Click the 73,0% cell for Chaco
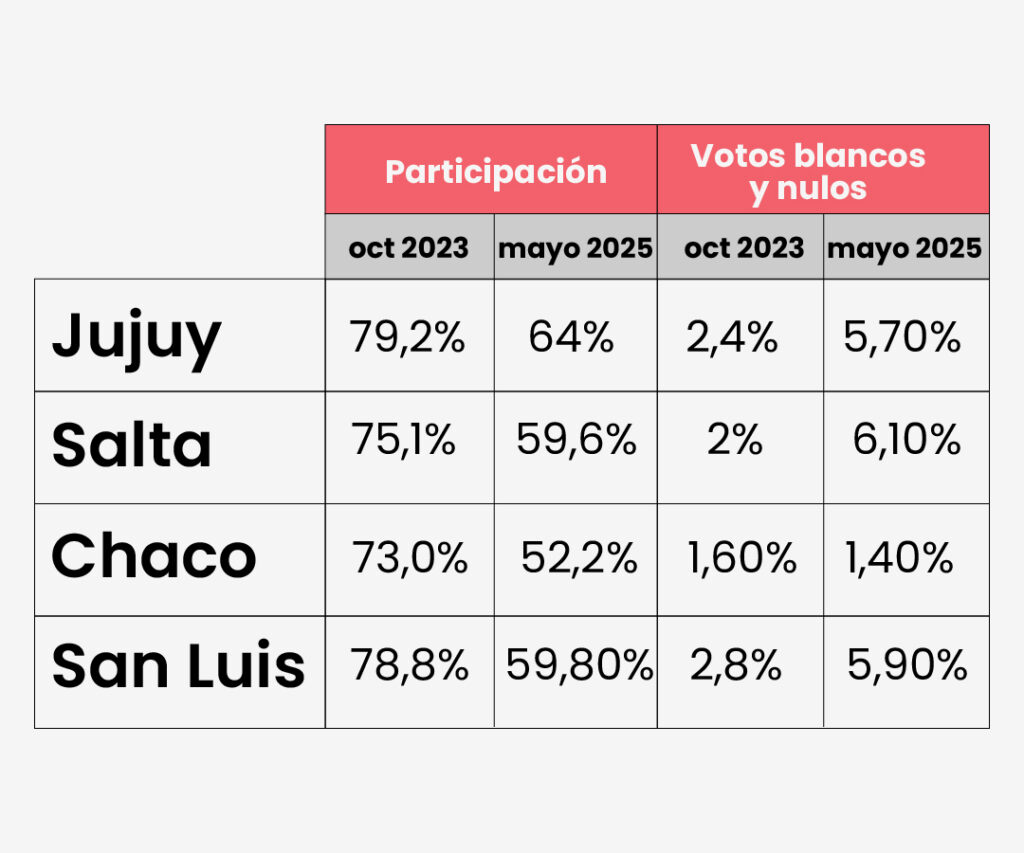Viewport: 1024px width, 853px height. [x=410, y=558]
